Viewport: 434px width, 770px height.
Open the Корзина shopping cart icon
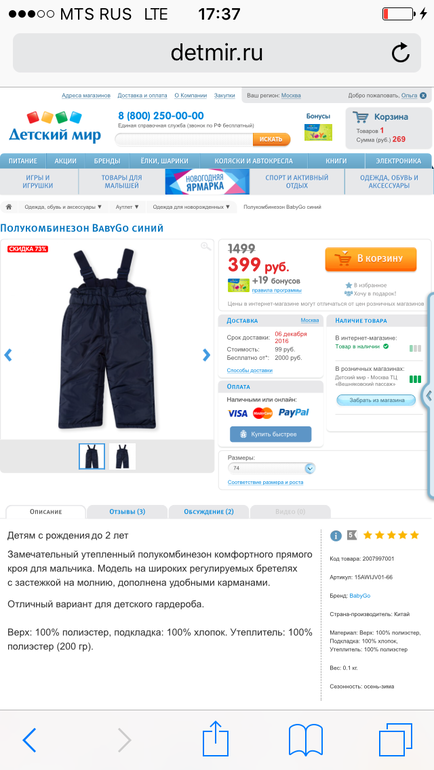(361, 117)
